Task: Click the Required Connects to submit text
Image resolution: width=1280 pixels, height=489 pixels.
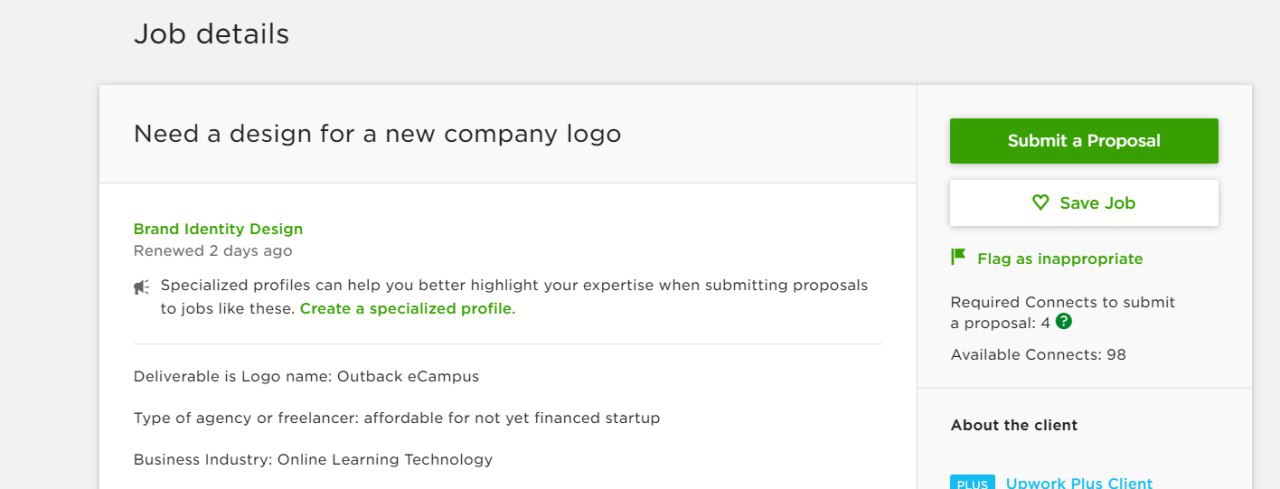Action: (x=1063, y=302)
